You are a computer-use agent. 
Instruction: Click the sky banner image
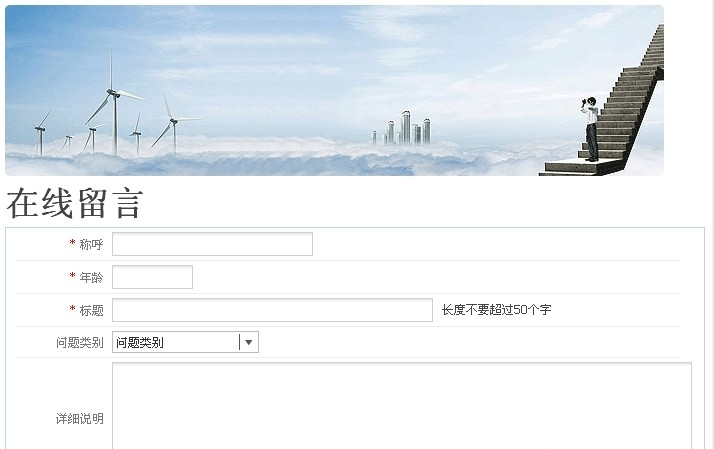(334, 90)
